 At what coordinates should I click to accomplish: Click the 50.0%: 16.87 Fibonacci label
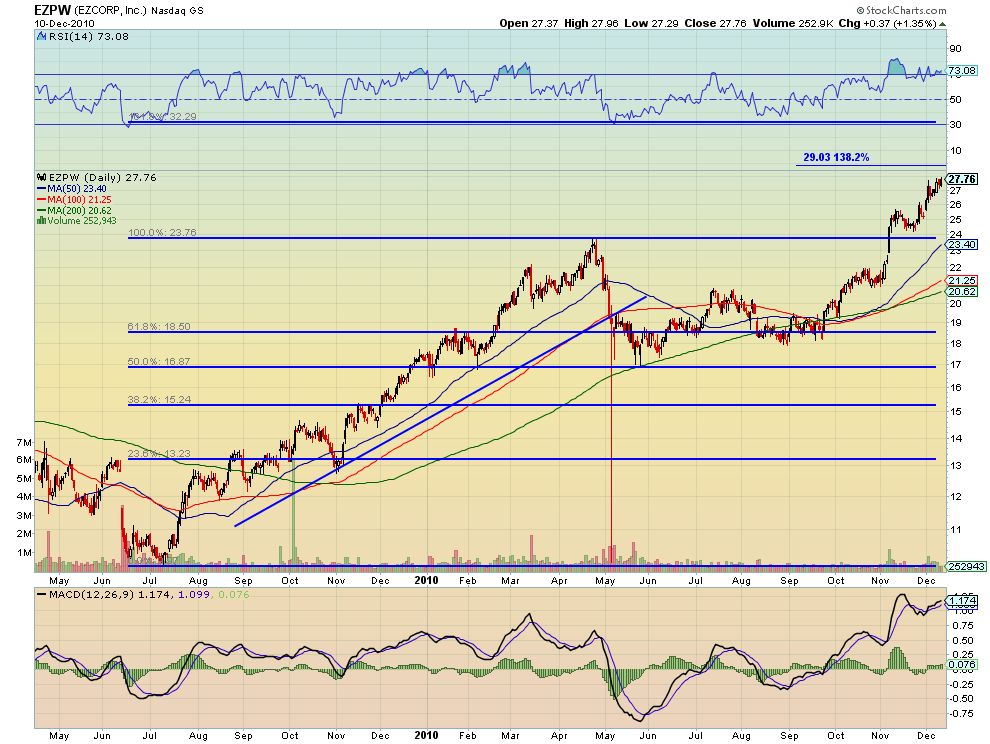[159, 361]
